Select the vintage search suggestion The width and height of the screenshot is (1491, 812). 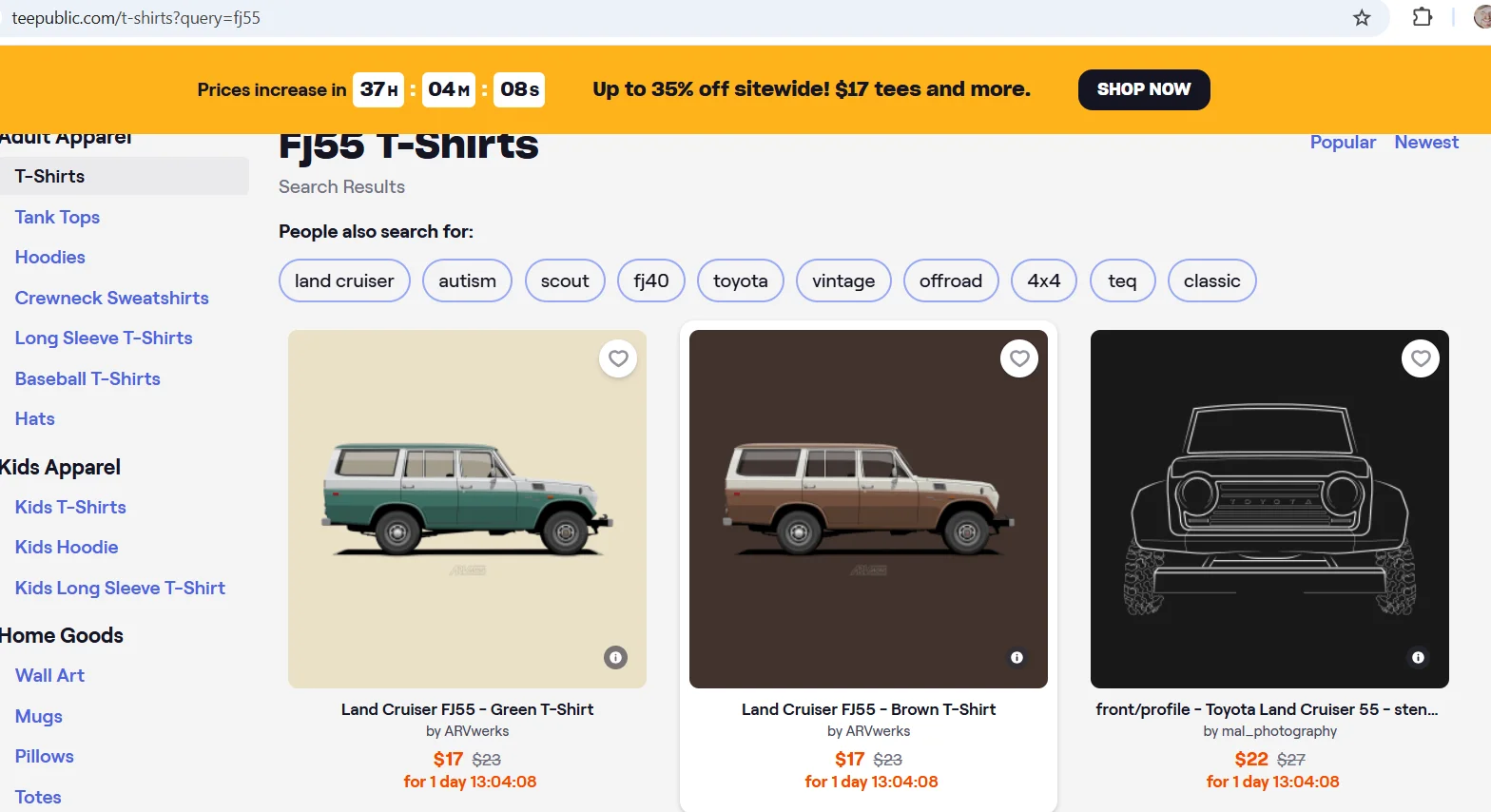click(x=843, y=280)
